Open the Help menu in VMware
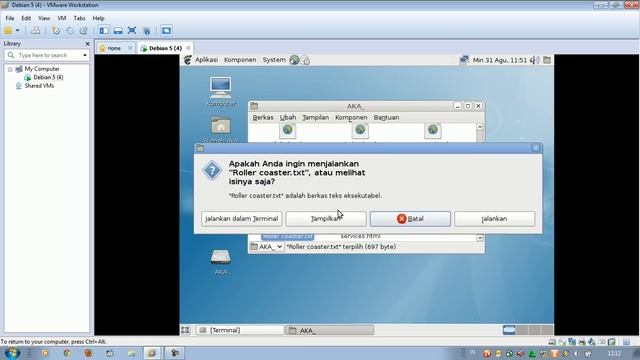Screen dimensions: 640x360 (98, 18)
